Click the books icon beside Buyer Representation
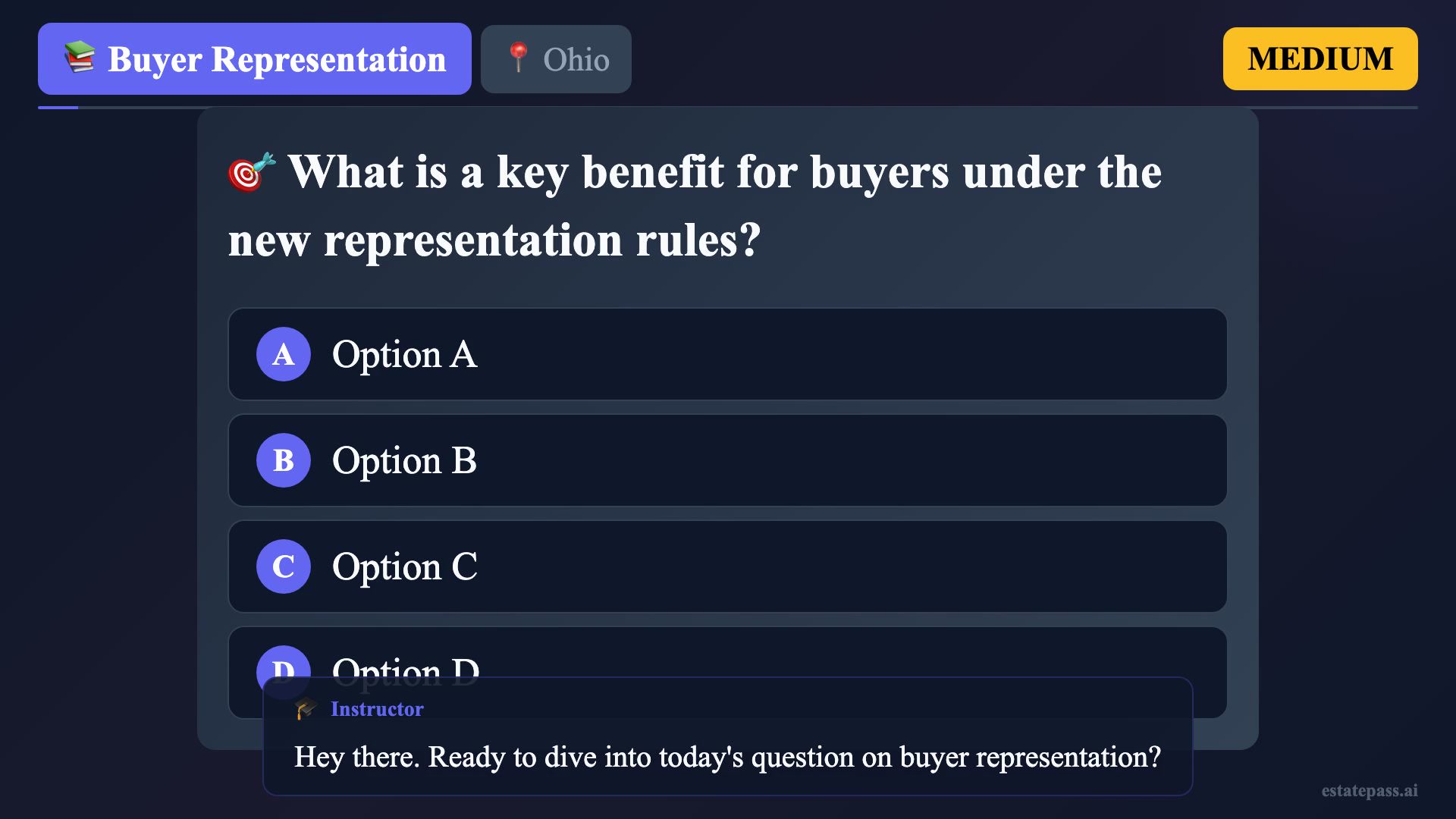The width and height of the screenshot is (1456, 819). click(x=80, y=58)
